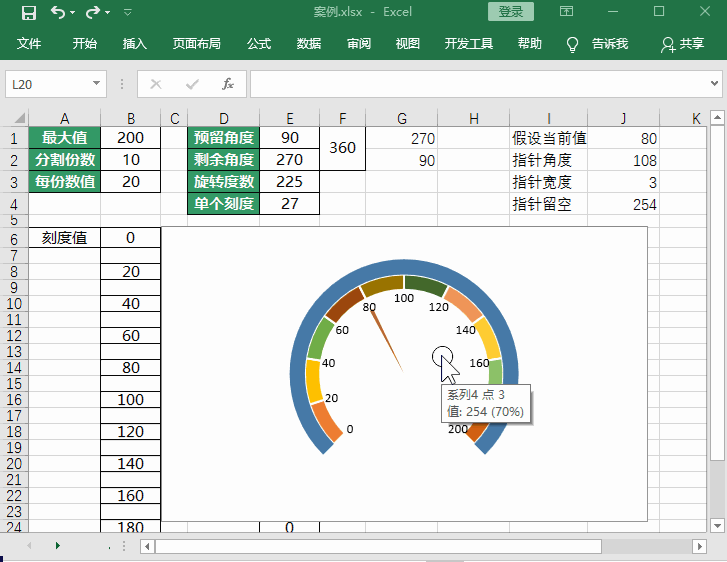The width and height of the screenshot is (727, 562).
Task: Click the Undo arrow icon
Action: pos(58,13)
